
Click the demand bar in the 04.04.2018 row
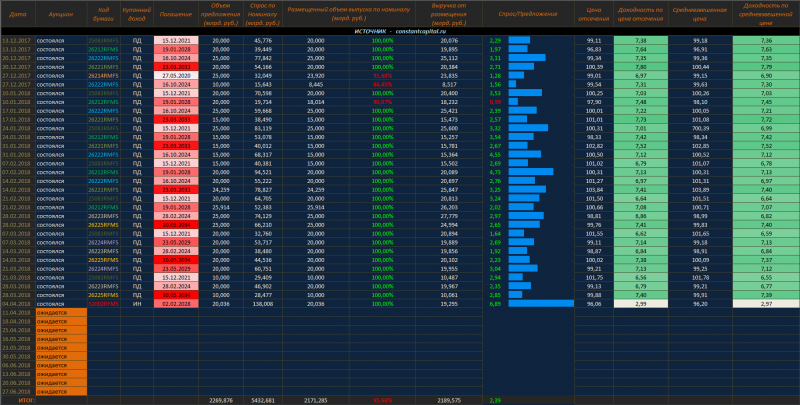point(541,303)
